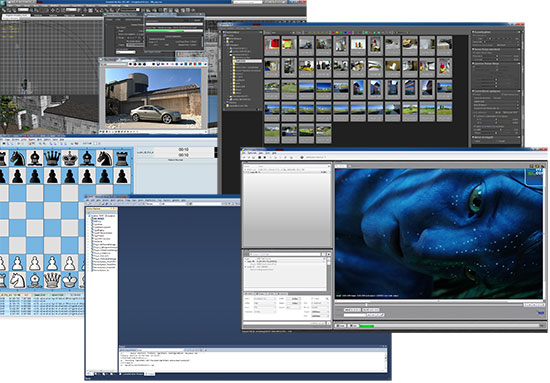Filter by blue color label in photo browser toolbar
The image size is (550, 383).
coord(346,33)
